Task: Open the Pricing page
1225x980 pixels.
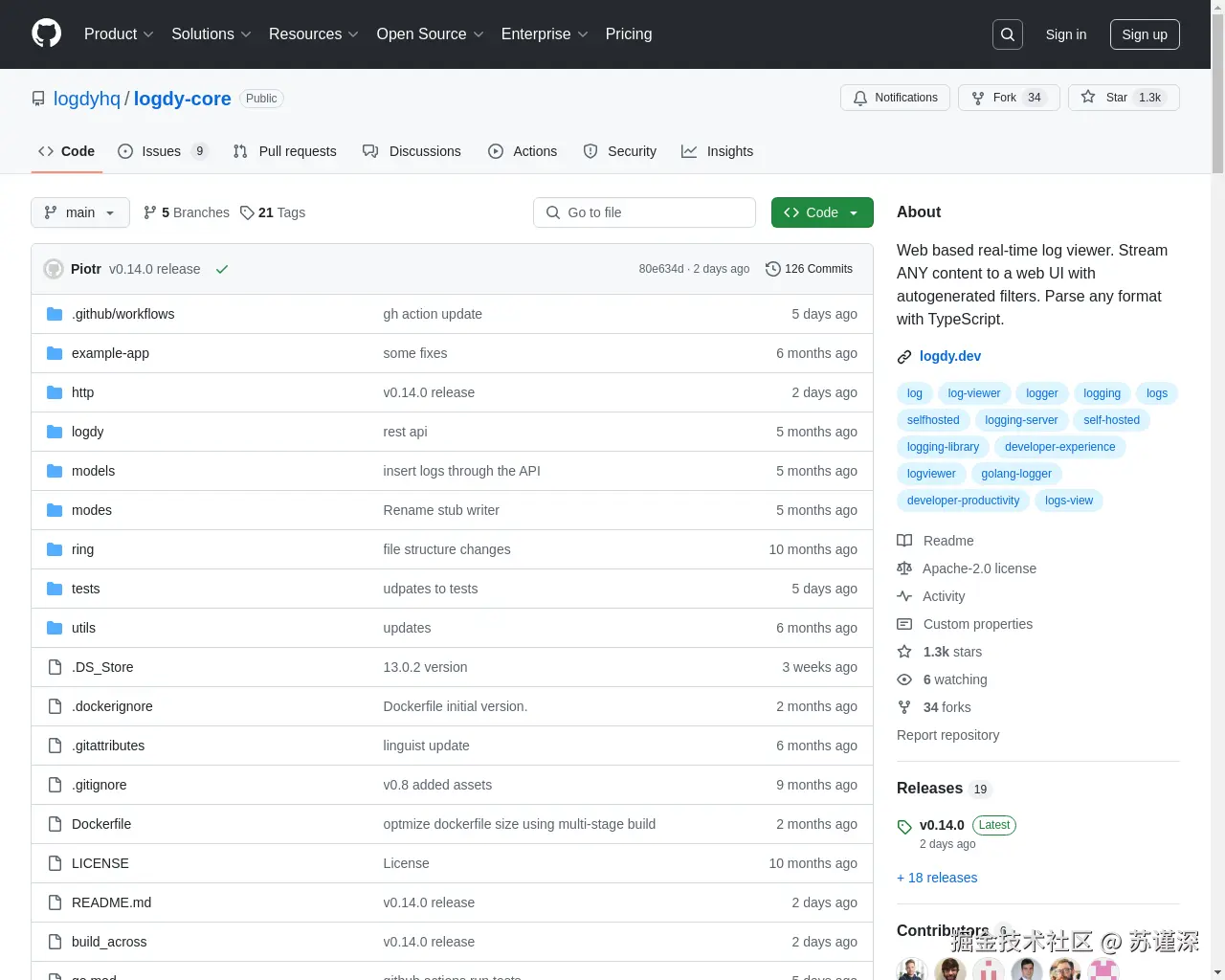Action: point(629,34)
